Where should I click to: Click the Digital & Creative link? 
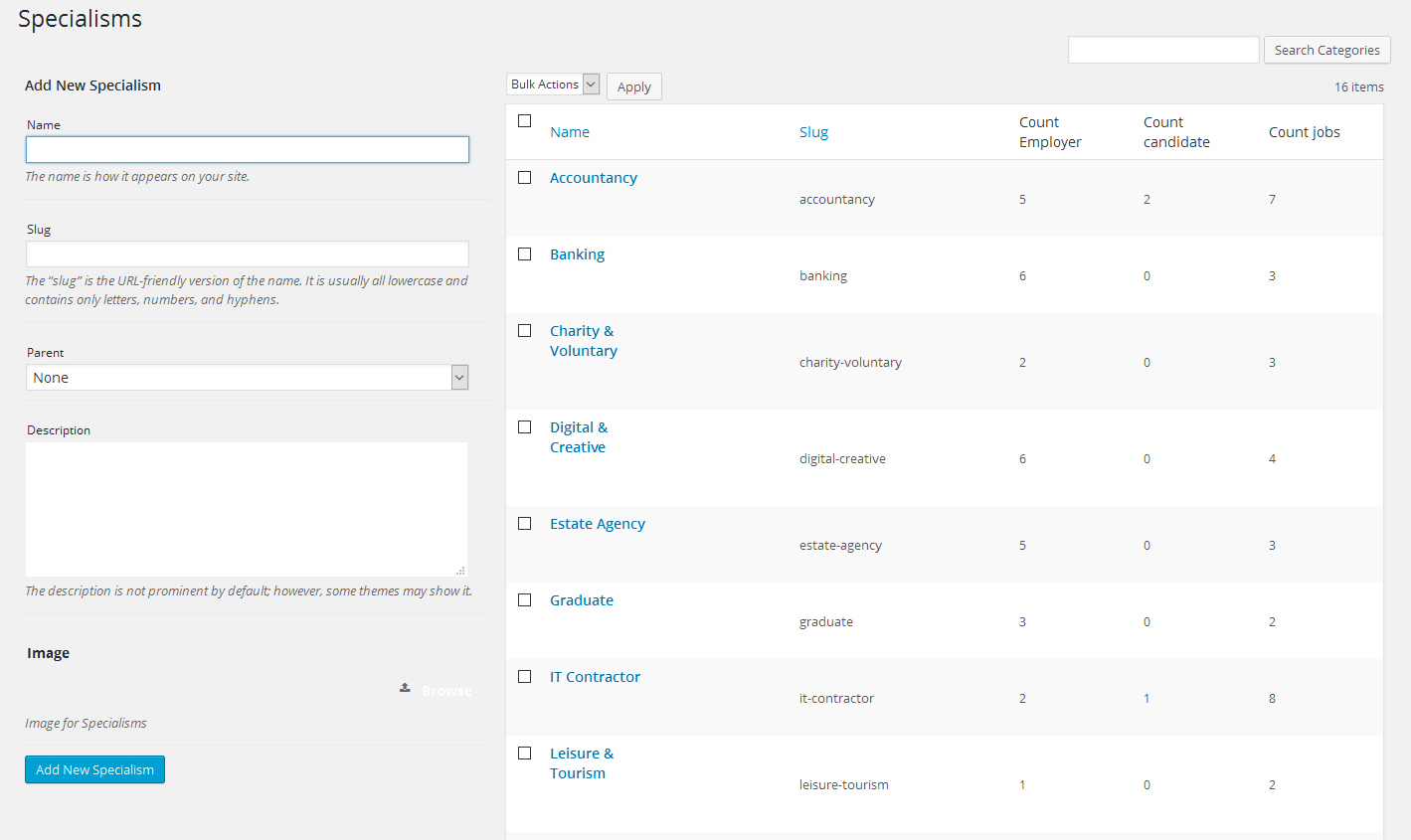pyautogui.click(x=578, y=437)
